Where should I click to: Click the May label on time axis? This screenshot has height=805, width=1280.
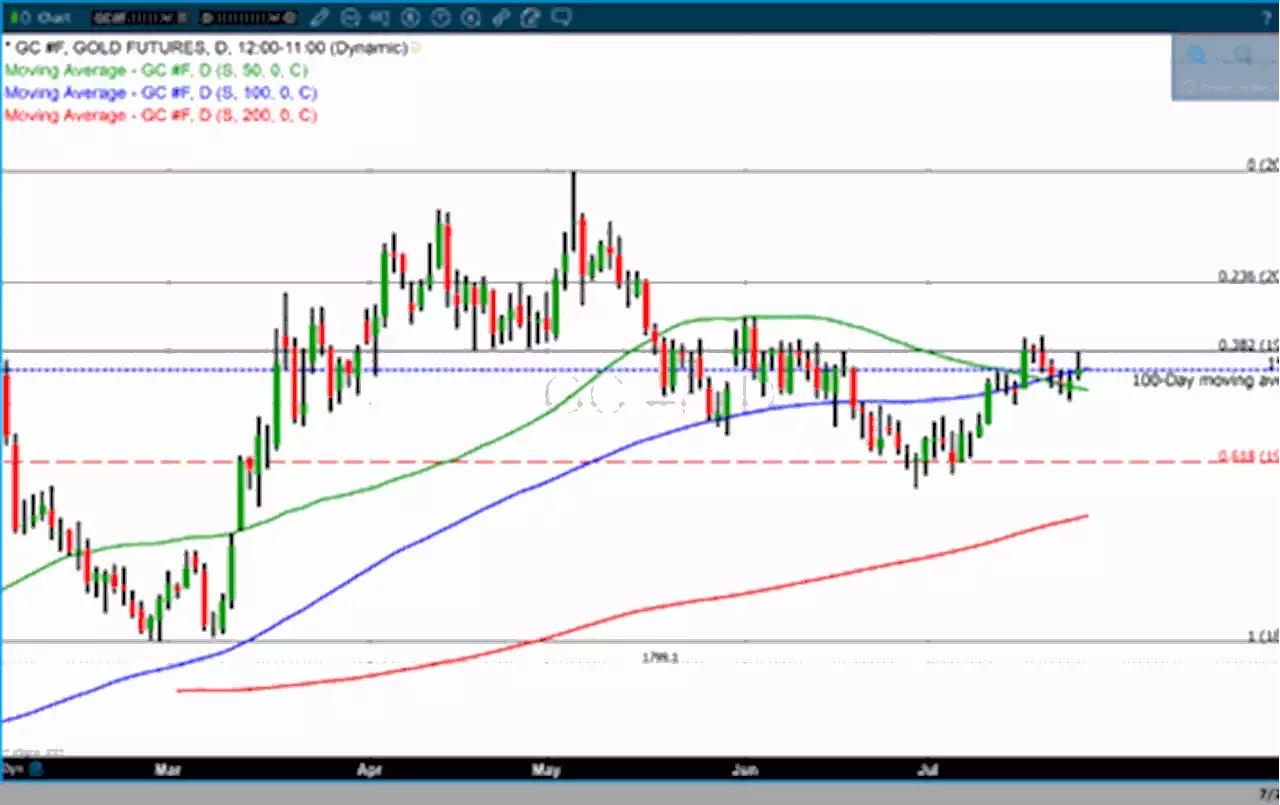coord(546,771)
